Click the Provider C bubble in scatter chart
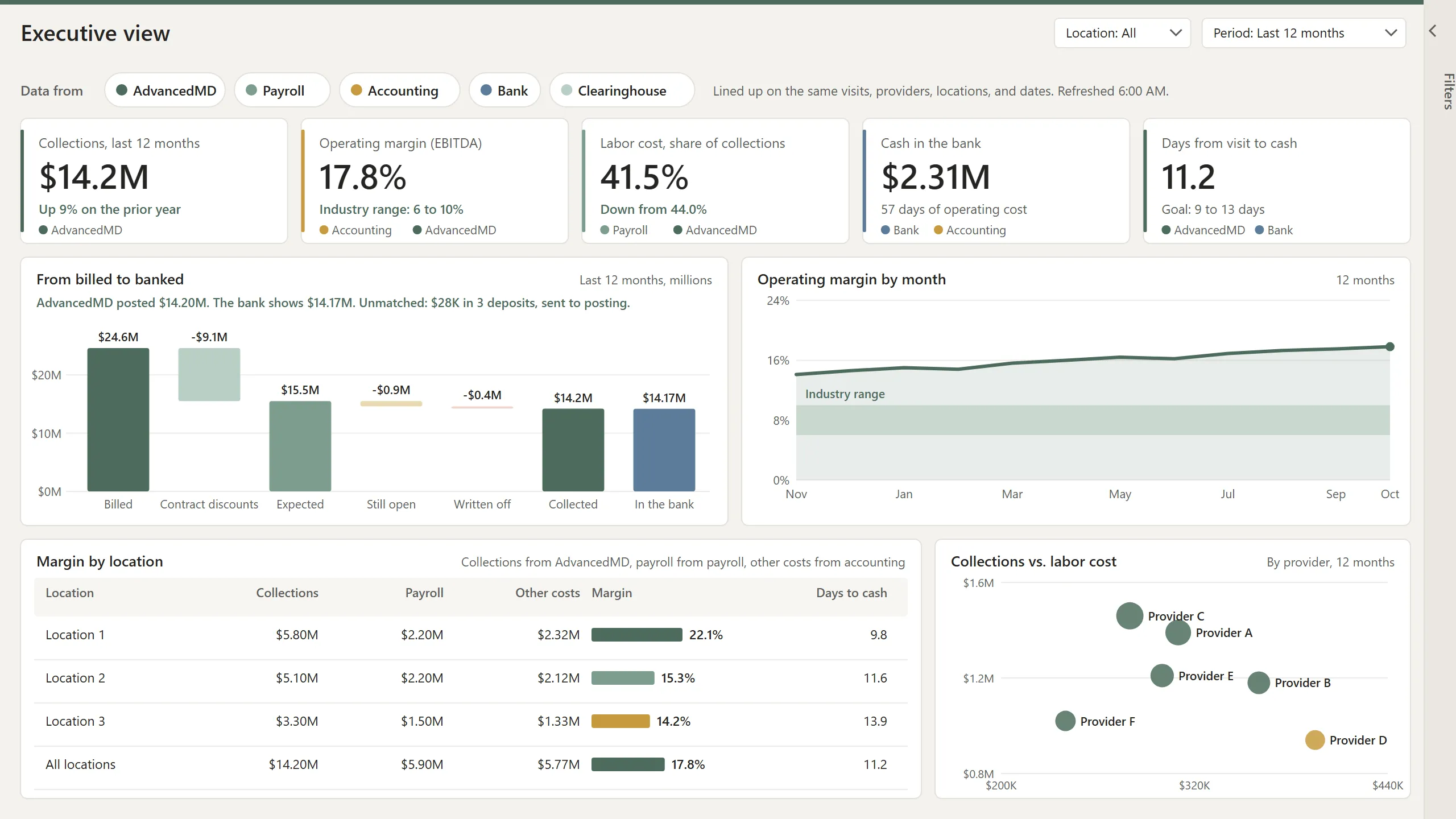Viewport: 1456px width, 819px height. click(1130, 616)
